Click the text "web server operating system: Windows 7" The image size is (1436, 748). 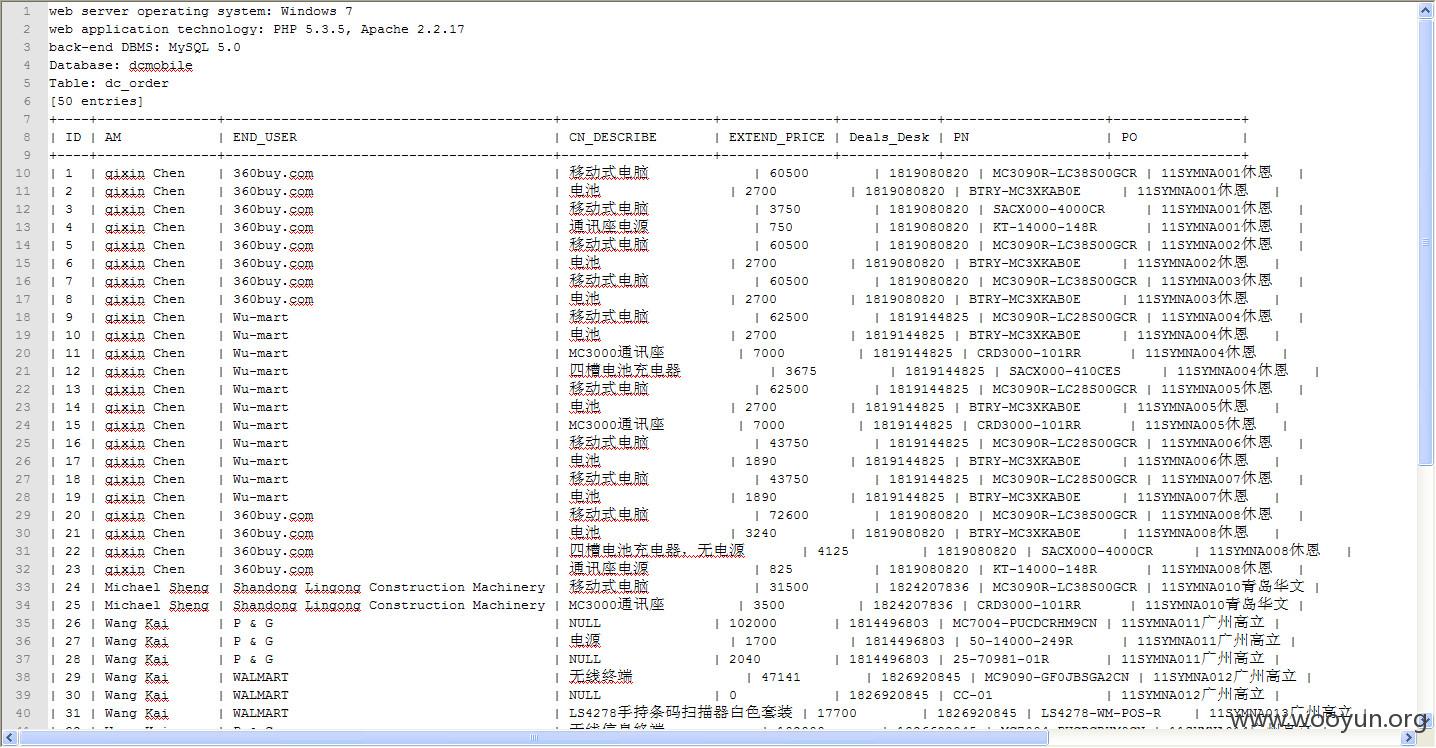pos(201,12)
